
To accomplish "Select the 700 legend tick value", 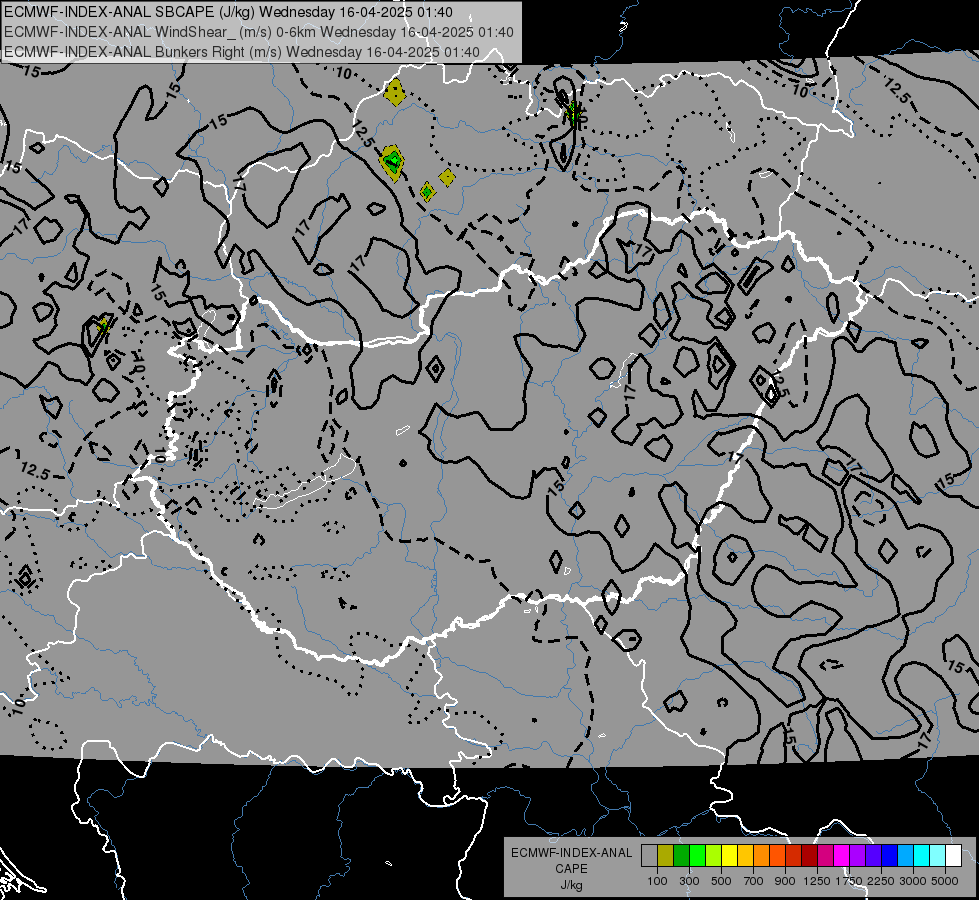I will (754, 881).
